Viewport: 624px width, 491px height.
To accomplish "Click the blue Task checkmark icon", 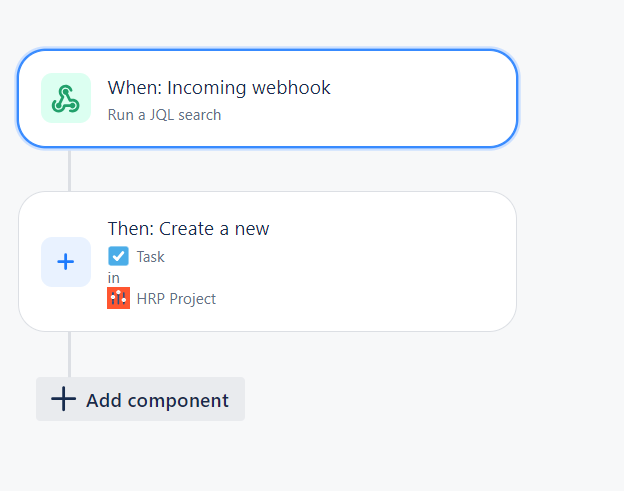I will click(118, 256).
